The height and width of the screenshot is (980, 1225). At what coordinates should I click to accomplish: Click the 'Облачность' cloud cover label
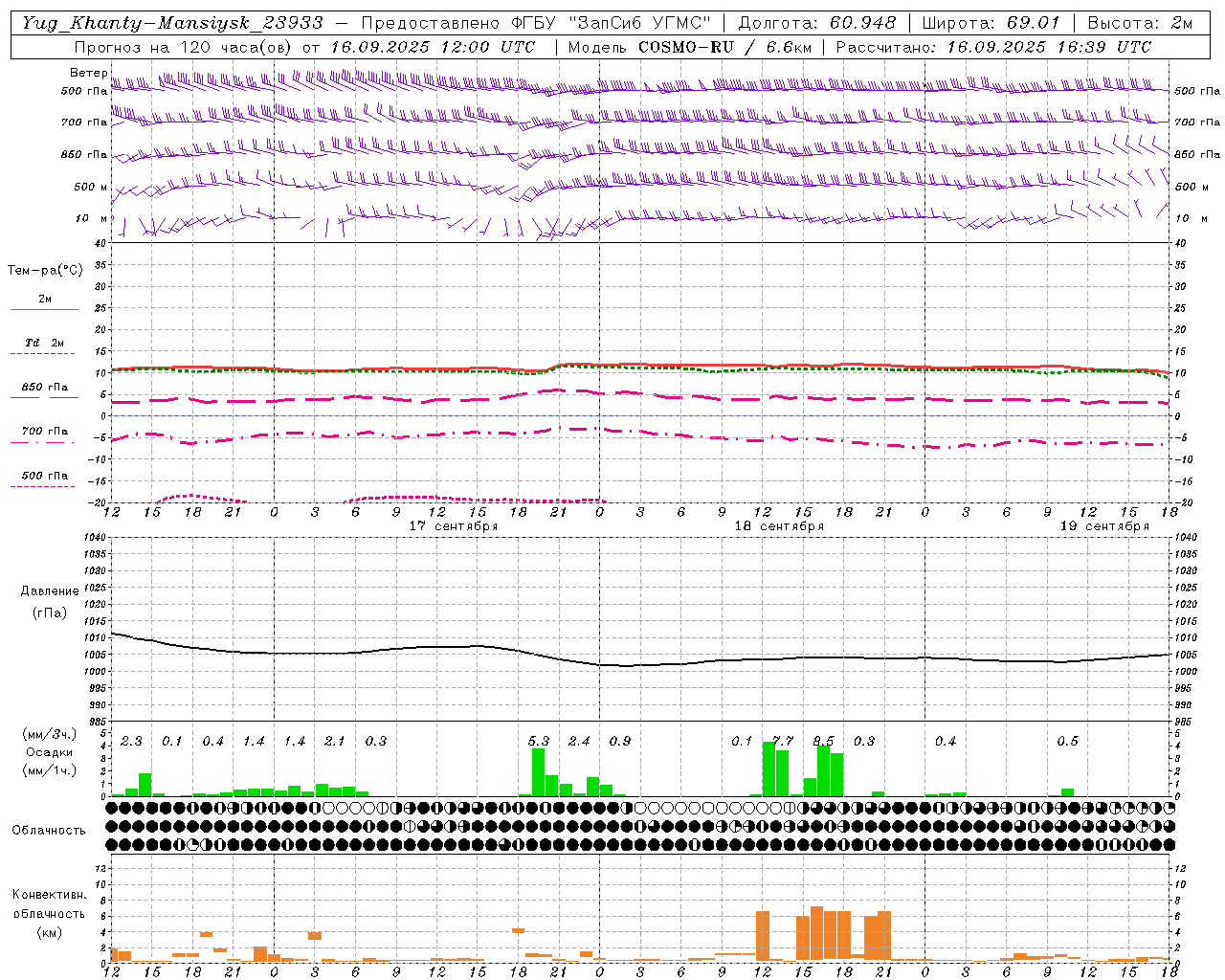click(49, 831)
